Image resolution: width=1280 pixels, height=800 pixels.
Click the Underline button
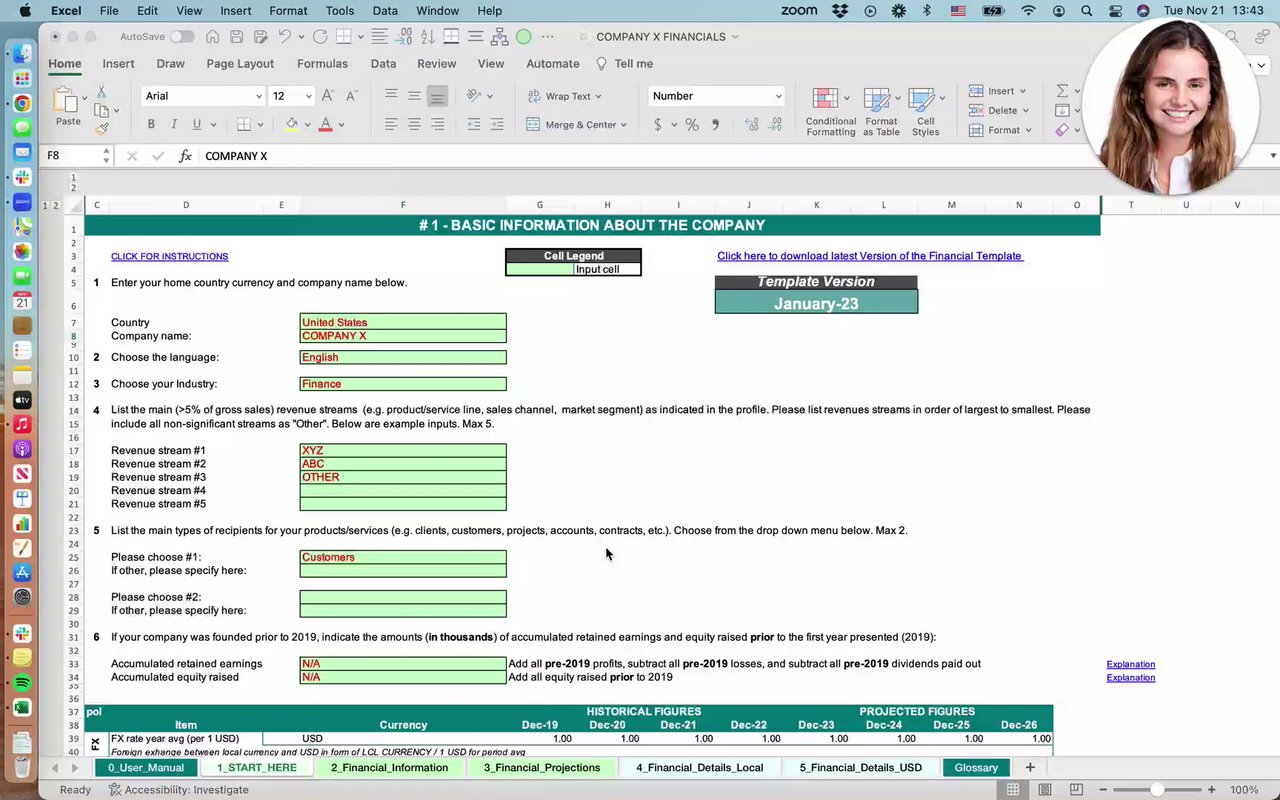196,125
